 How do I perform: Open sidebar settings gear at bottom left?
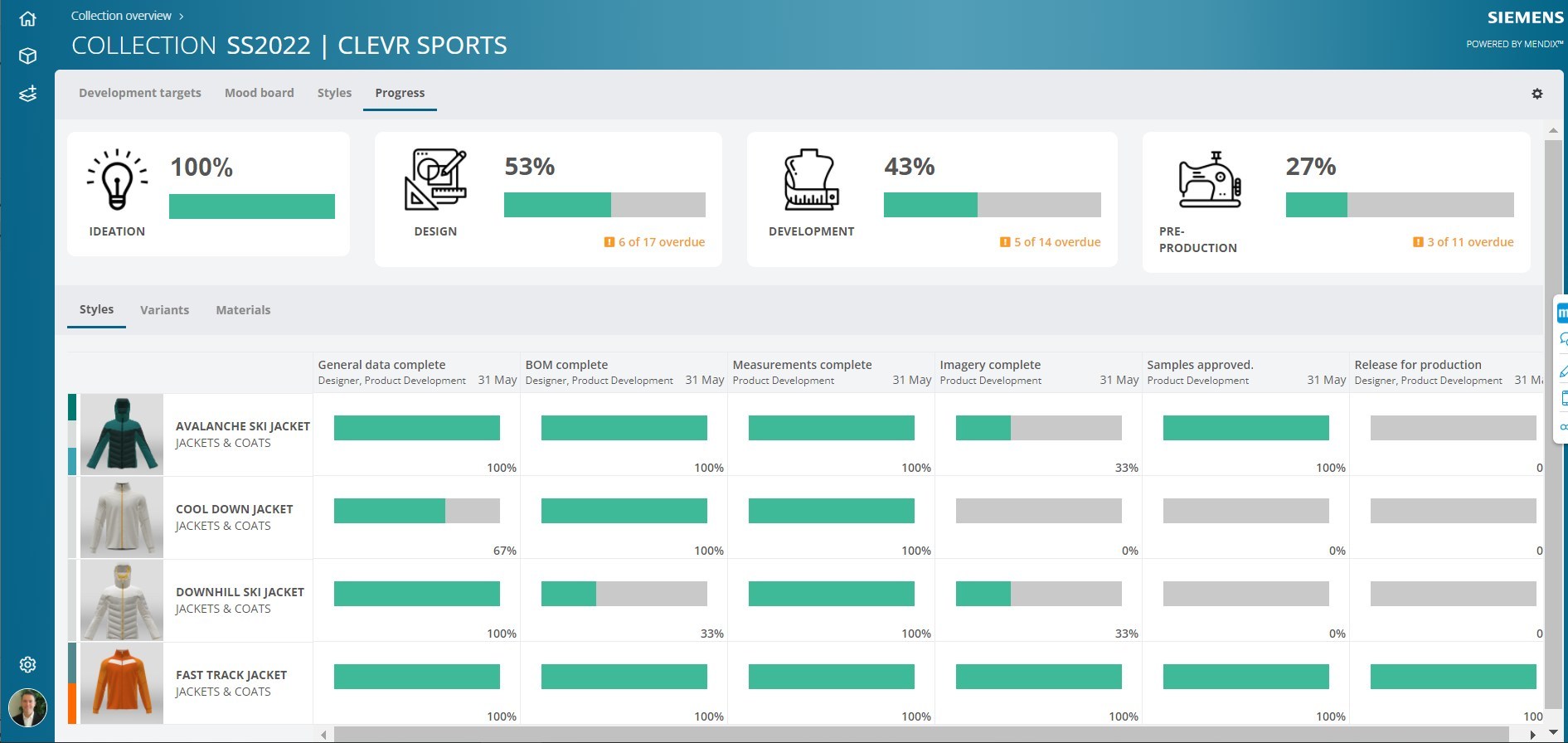coord(27,664)
